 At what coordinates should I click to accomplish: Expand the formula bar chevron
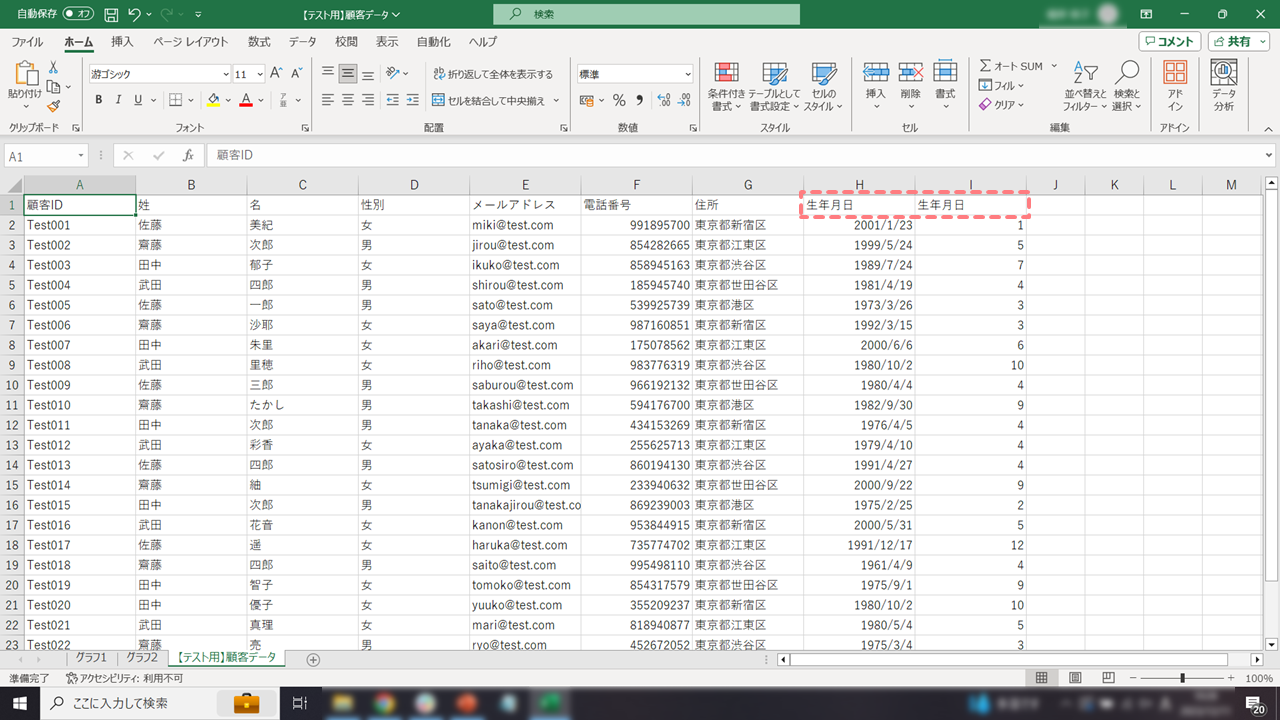(1269, 156)
